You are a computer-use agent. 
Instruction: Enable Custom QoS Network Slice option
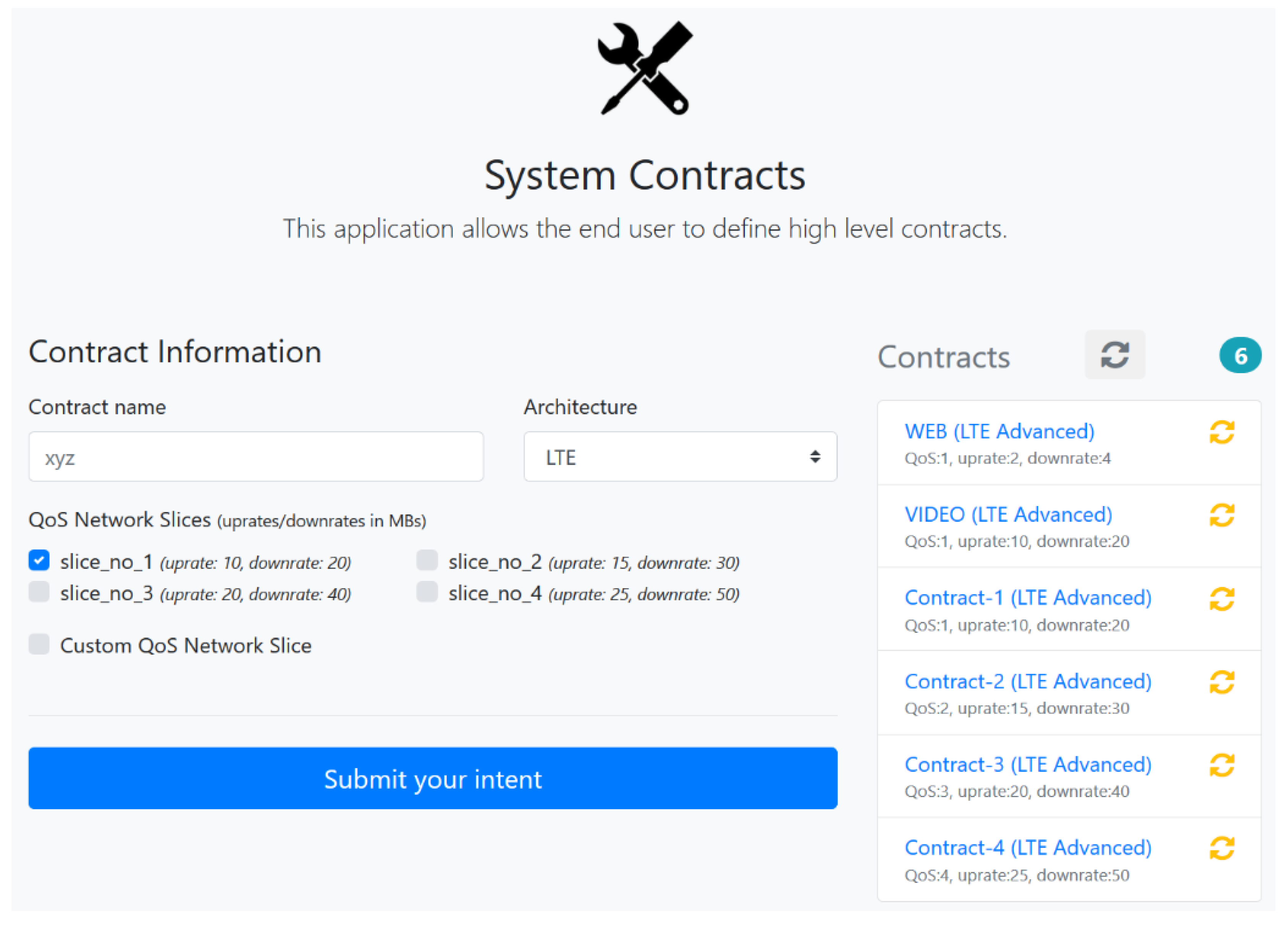pyautogui.click(x=39, y=645)
